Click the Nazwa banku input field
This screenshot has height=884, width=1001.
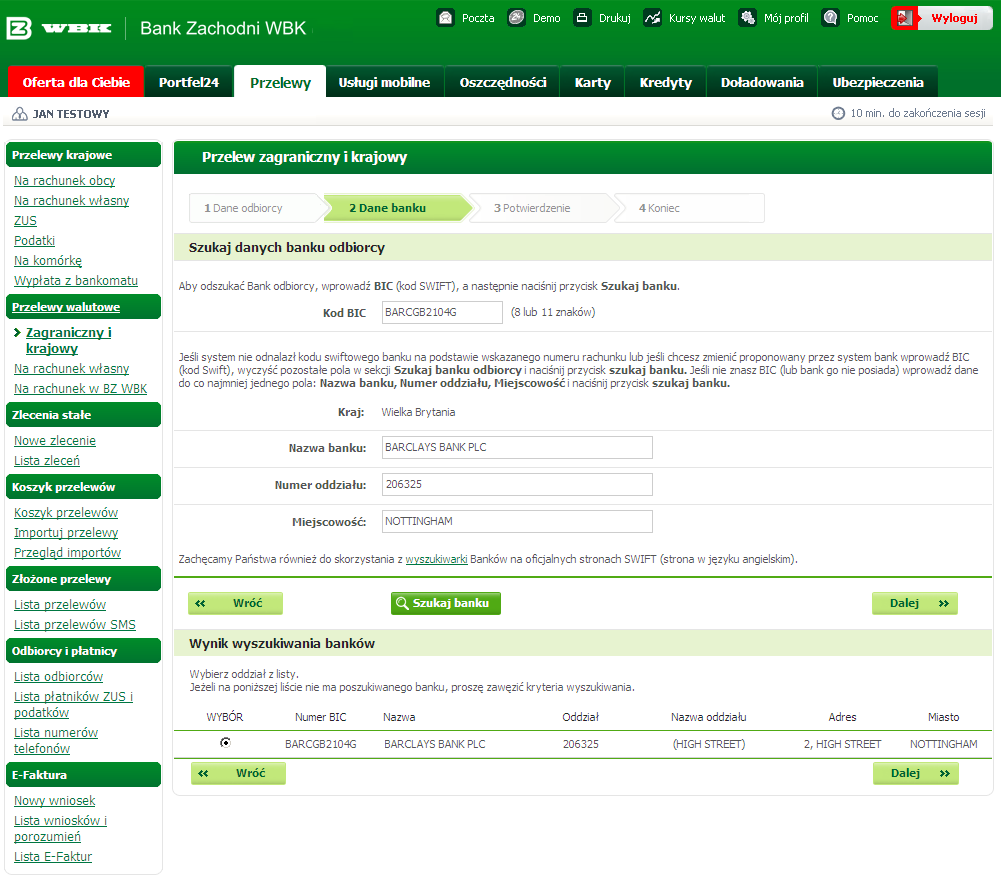tap(517, 447)
